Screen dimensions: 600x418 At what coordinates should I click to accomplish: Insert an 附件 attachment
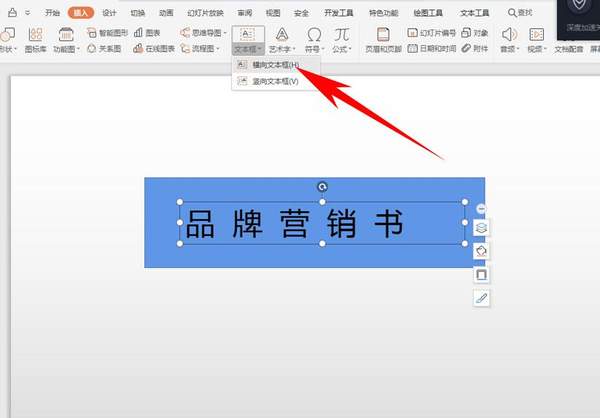click(475, 49)
